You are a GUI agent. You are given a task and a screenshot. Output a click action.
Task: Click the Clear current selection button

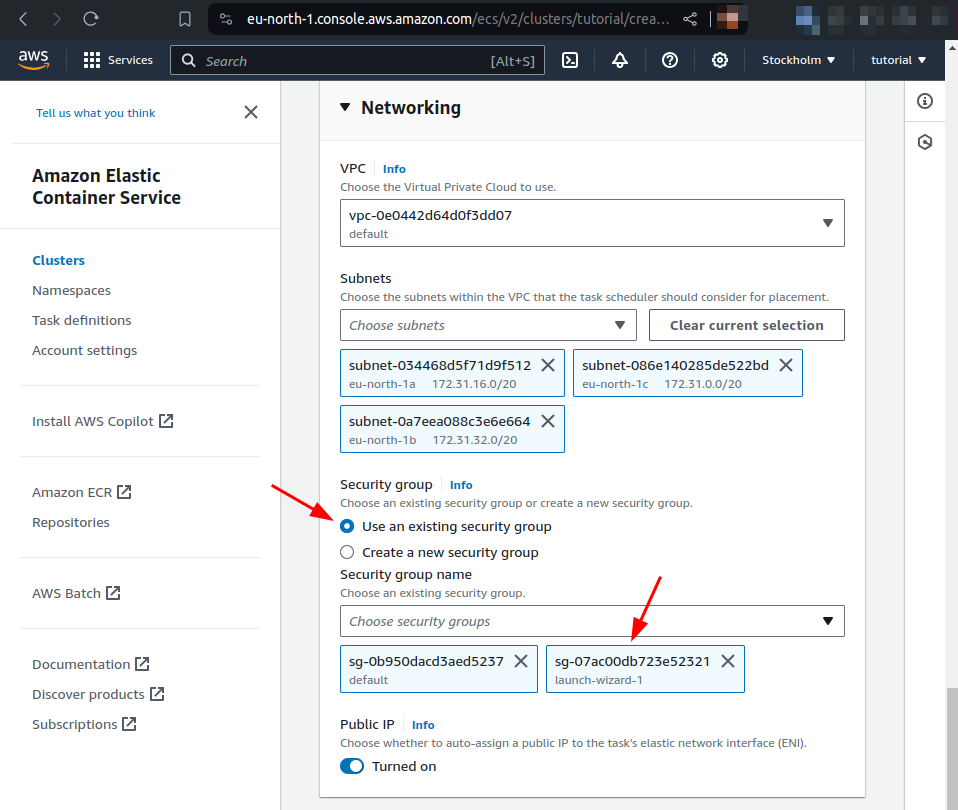[747, 325]
